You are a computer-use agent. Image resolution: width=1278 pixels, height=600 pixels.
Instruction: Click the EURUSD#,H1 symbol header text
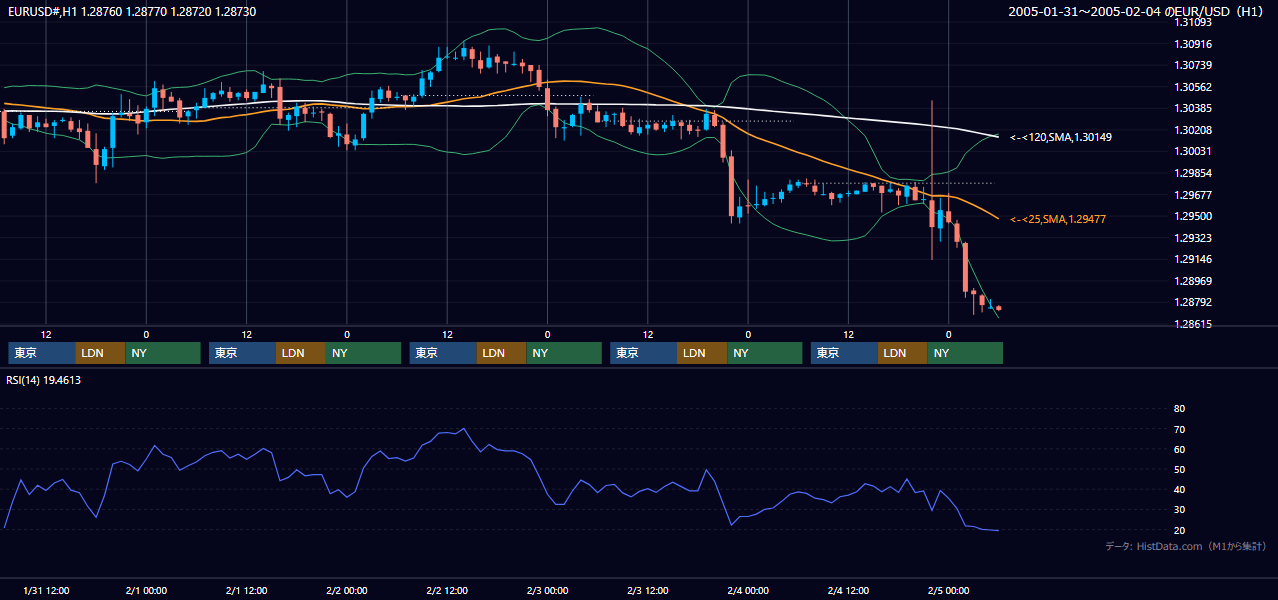coord(131,11)
